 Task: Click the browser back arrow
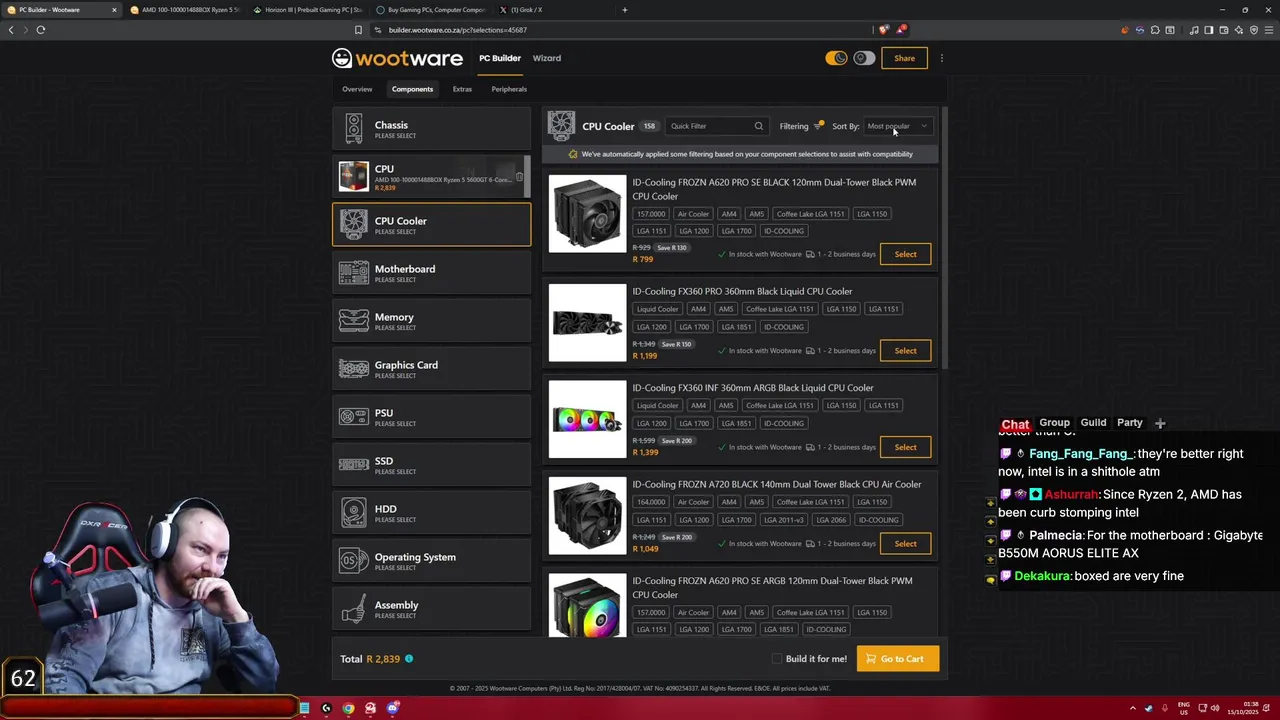11,30
